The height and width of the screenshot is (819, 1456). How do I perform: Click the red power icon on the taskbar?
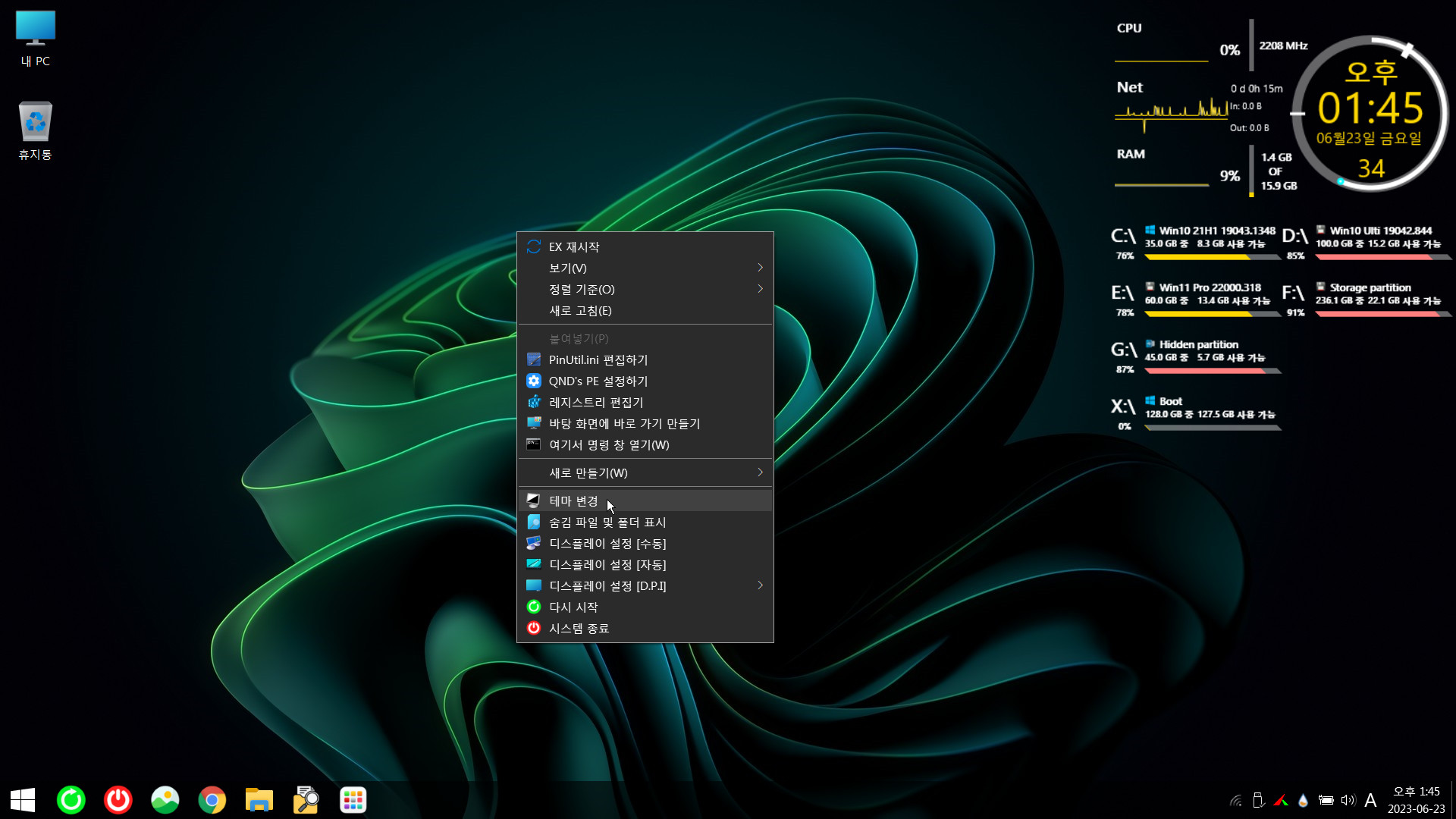(x=118, y=800)
